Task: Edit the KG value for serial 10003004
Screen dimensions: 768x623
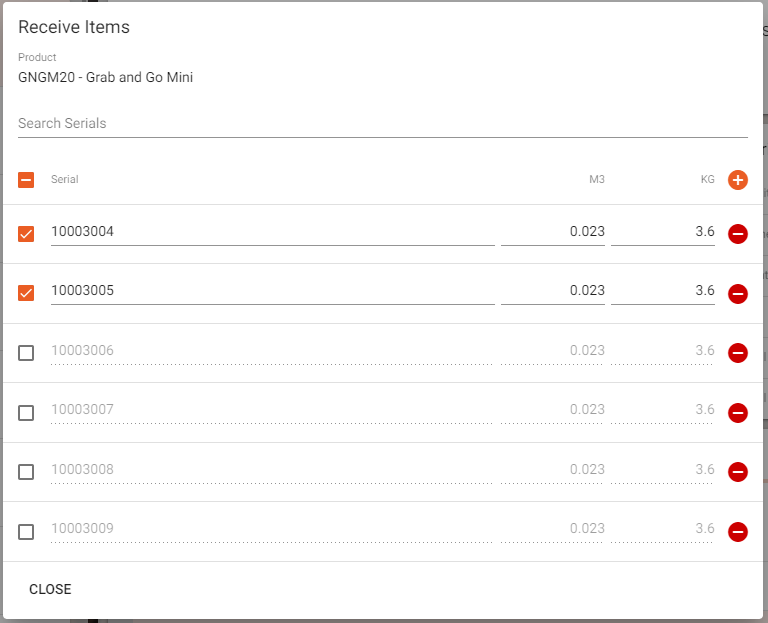Action: point(663,232)
